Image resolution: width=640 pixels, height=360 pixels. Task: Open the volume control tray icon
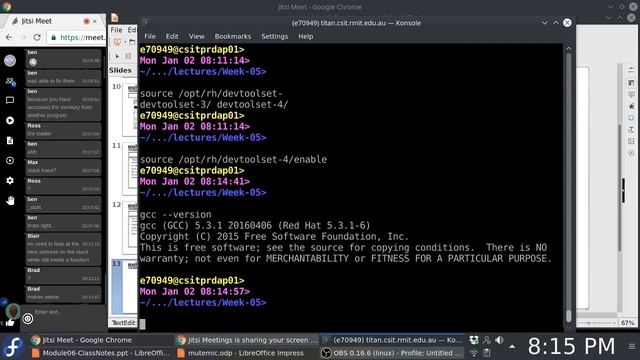click(x=499, y=340)
